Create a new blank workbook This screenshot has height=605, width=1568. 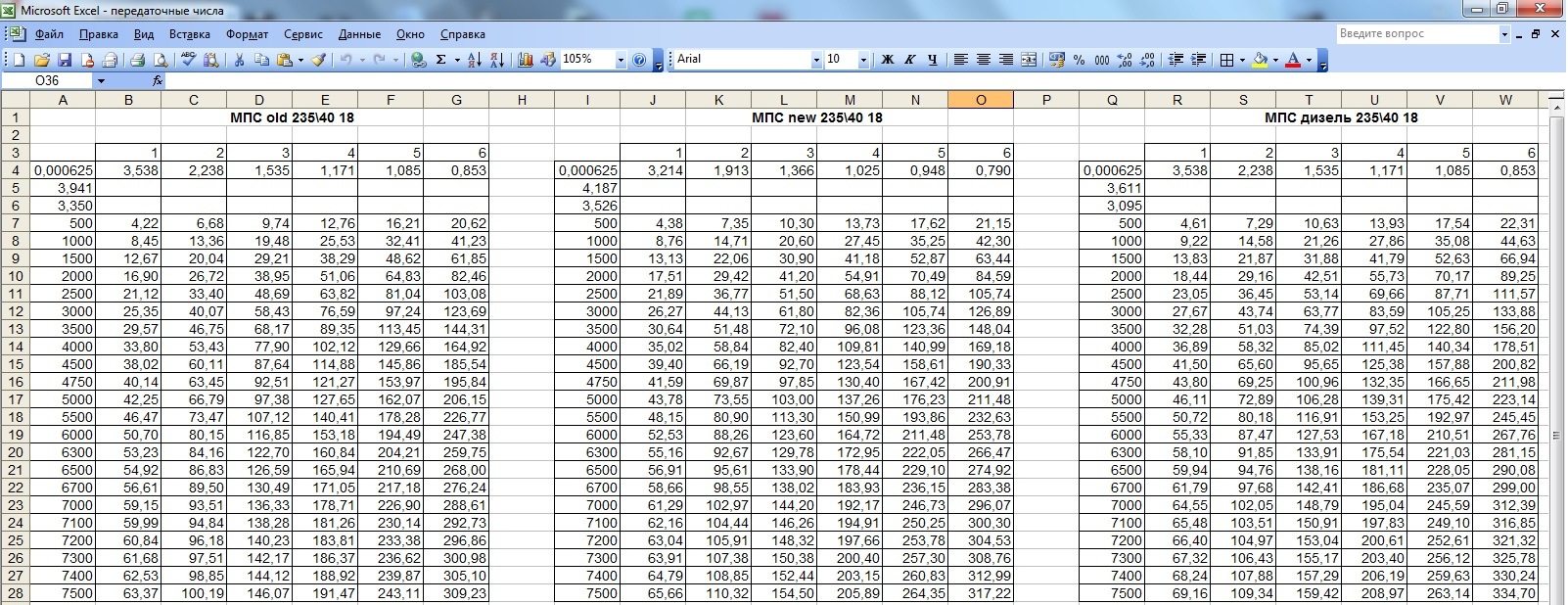click(x=19, y=60)
